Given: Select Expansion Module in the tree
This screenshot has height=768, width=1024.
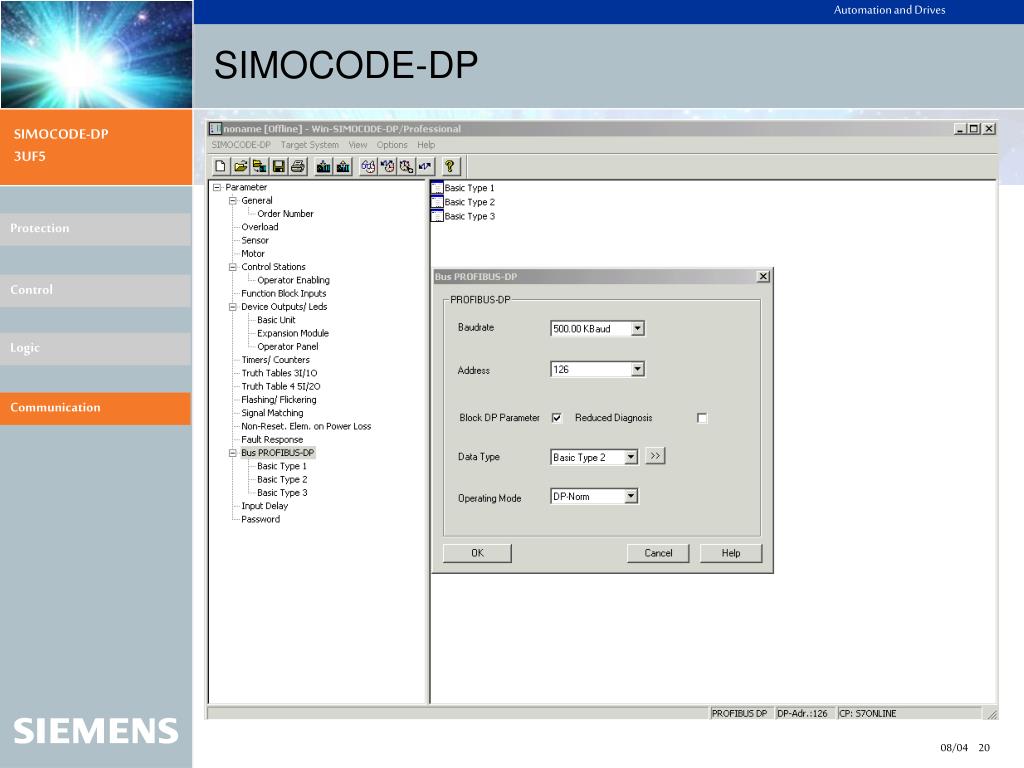Looking at the screenshot, I should 293,333.
